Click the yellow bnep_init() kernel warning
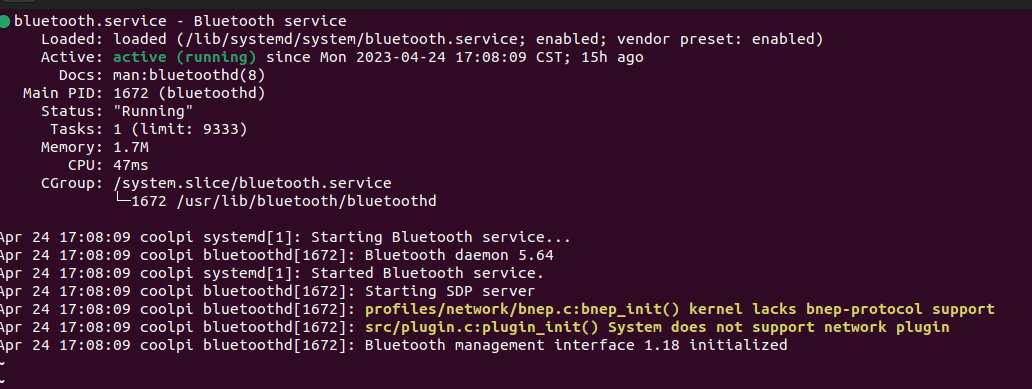 [679, 309]
